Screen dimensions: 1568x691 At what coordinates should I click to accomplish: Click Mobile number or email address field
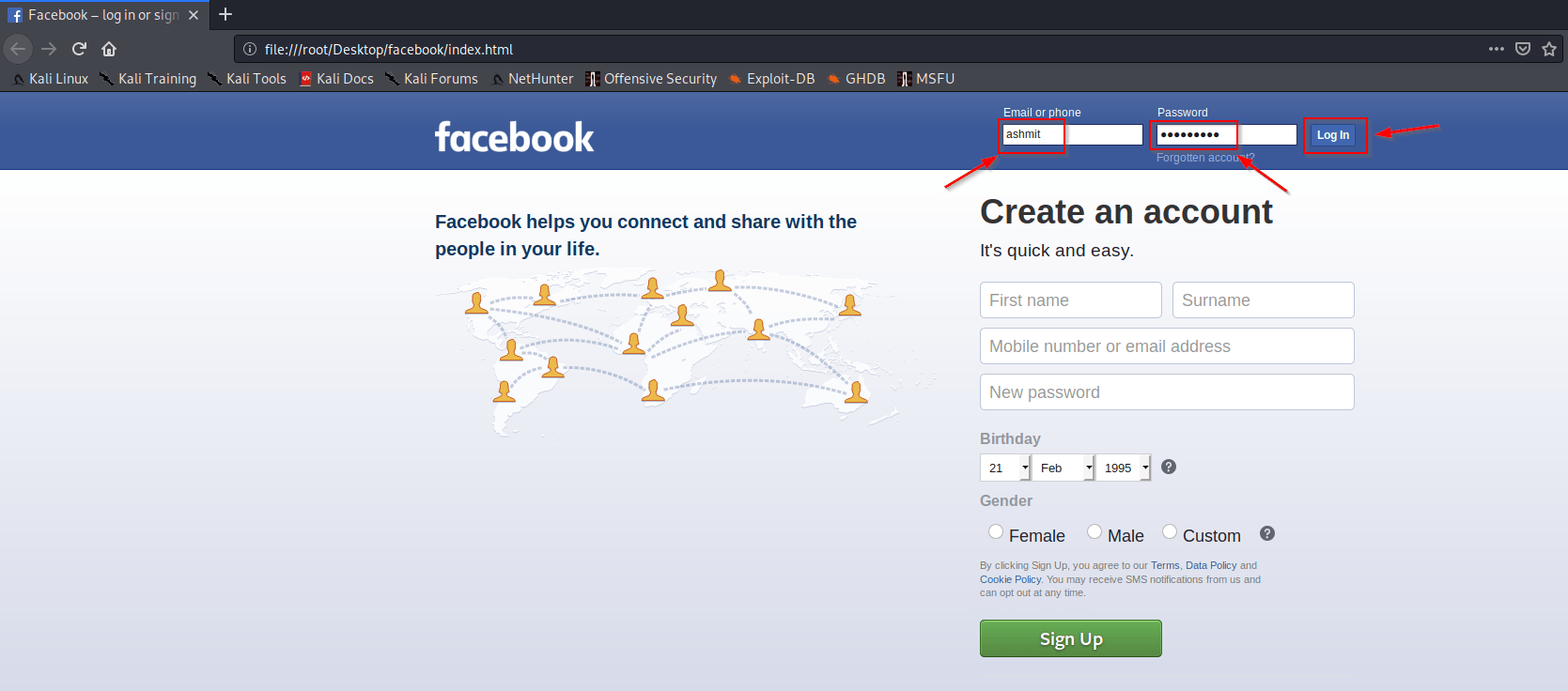click(1167, 346)
